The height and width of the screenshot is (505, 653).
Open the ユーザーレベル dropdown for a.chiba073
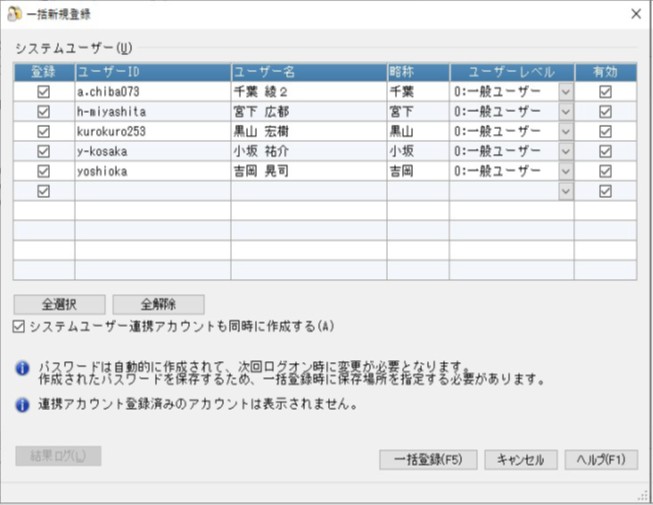point(565,91)
